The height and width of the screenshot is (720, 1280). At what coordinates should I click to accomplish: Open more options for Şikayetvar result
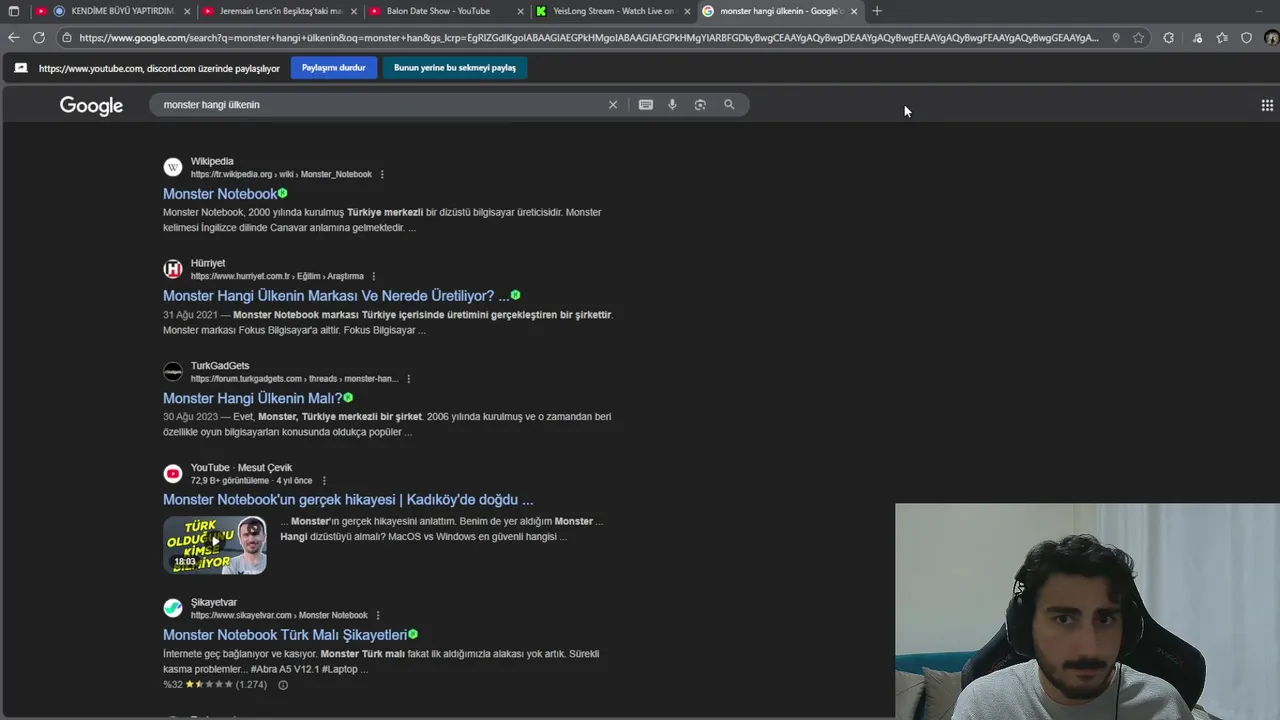tap(378, 615)
